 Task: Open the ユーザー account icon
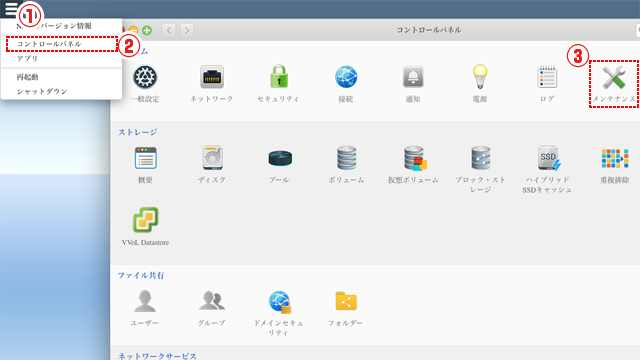click(145, 301)
